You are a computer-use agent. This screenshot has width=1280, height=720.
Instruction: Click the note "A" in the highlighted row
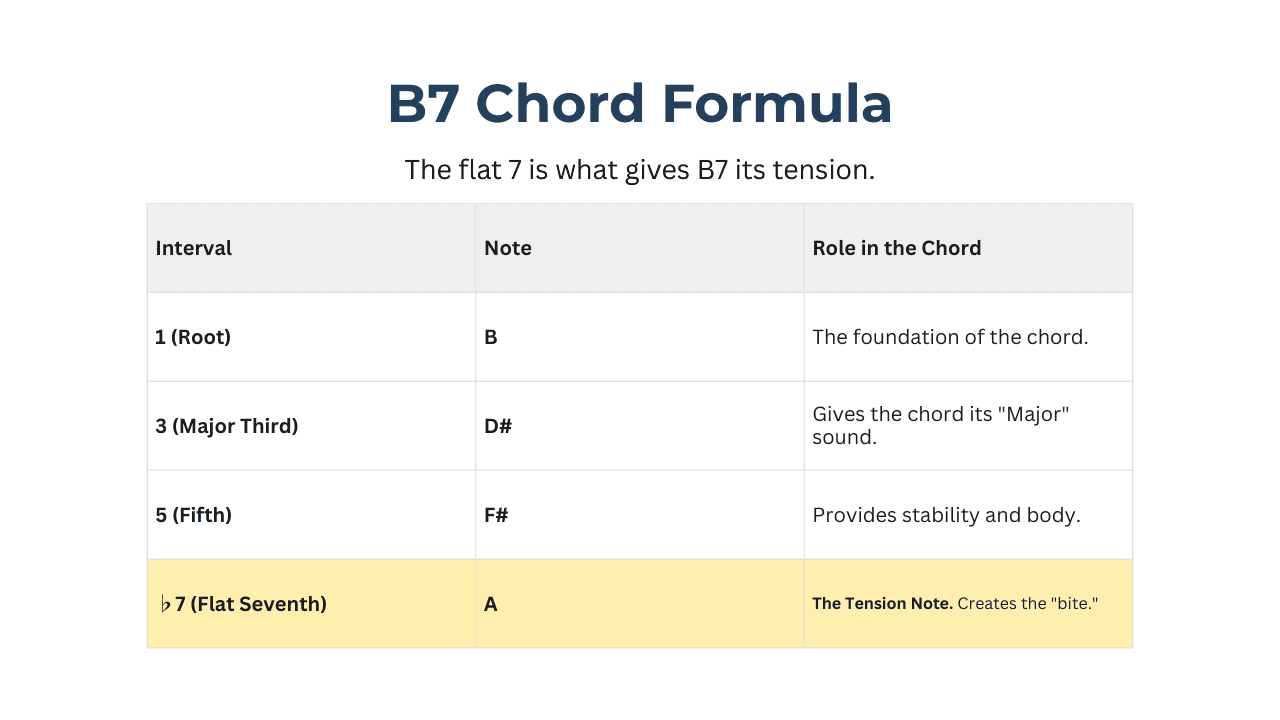pos(491,604)
